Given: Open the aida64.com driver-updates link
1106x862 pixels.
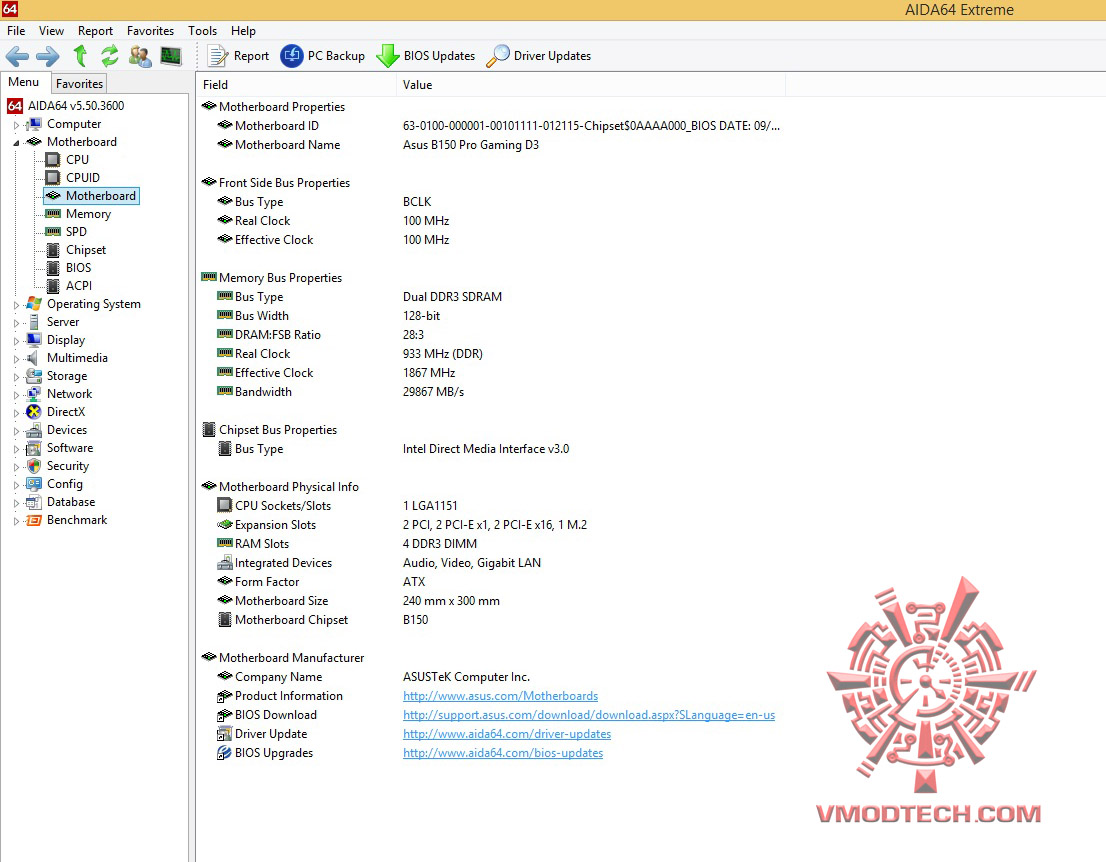Looking at the screenshot, I should coord(506,734).
